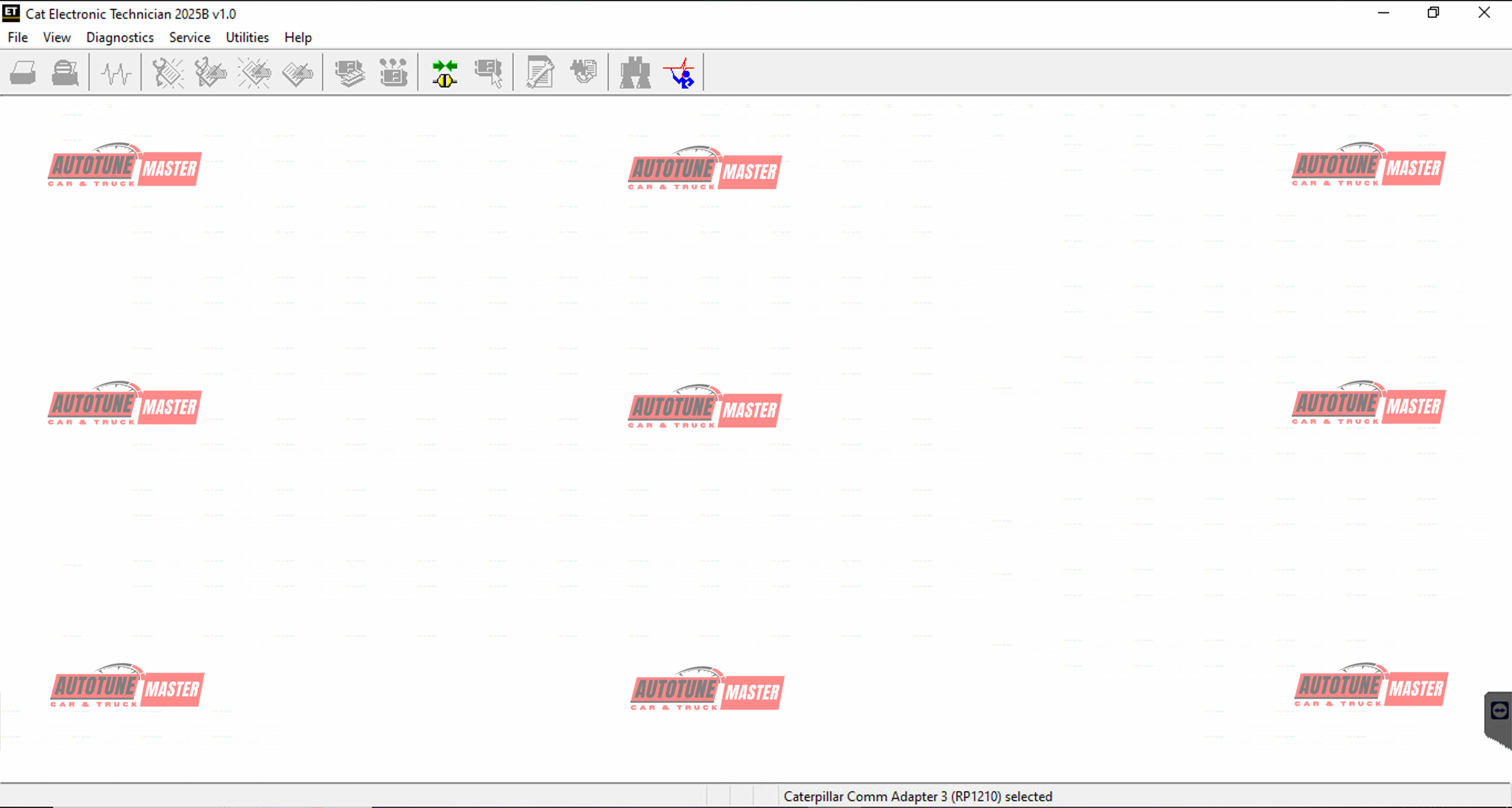Click the binoculars Find icon

635,73
